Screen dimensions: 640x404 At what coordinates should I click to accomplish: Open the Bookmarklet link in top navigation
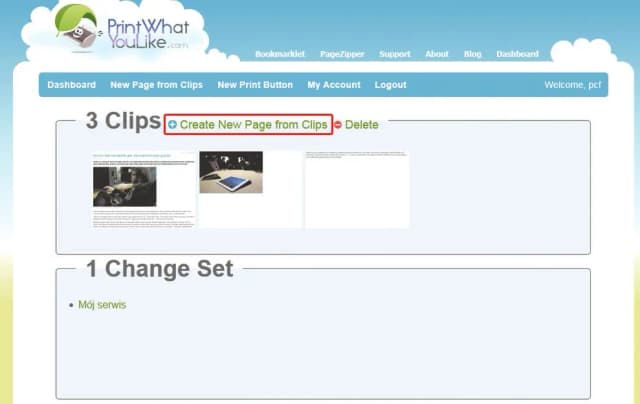pos(280,54)
